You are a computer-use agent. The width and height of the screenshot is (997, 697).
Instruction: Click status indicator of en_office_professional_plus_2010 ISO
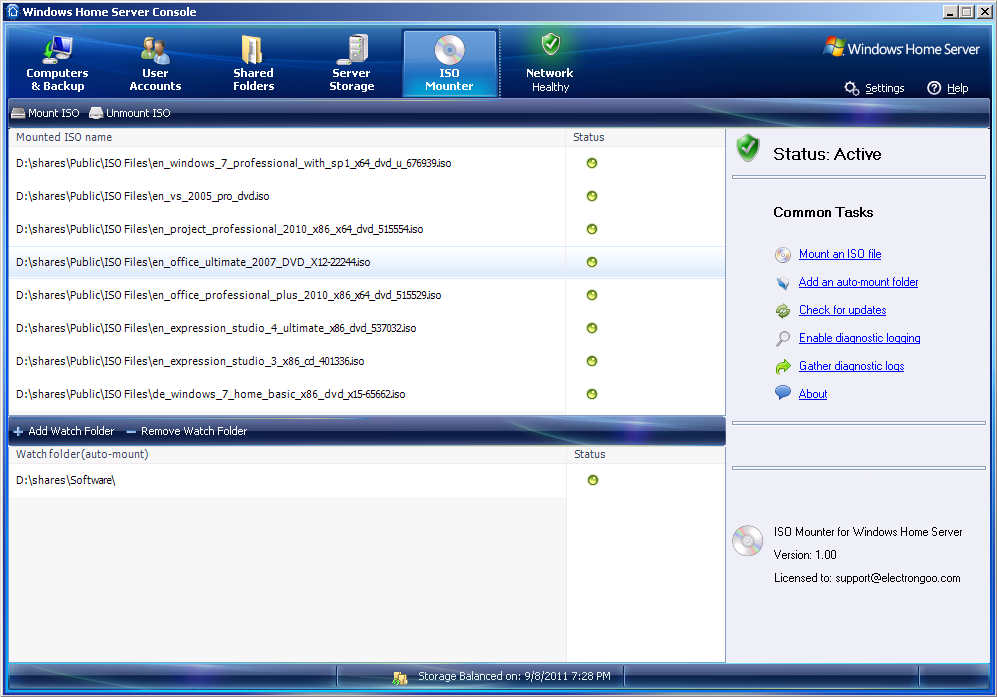(592, 295)
